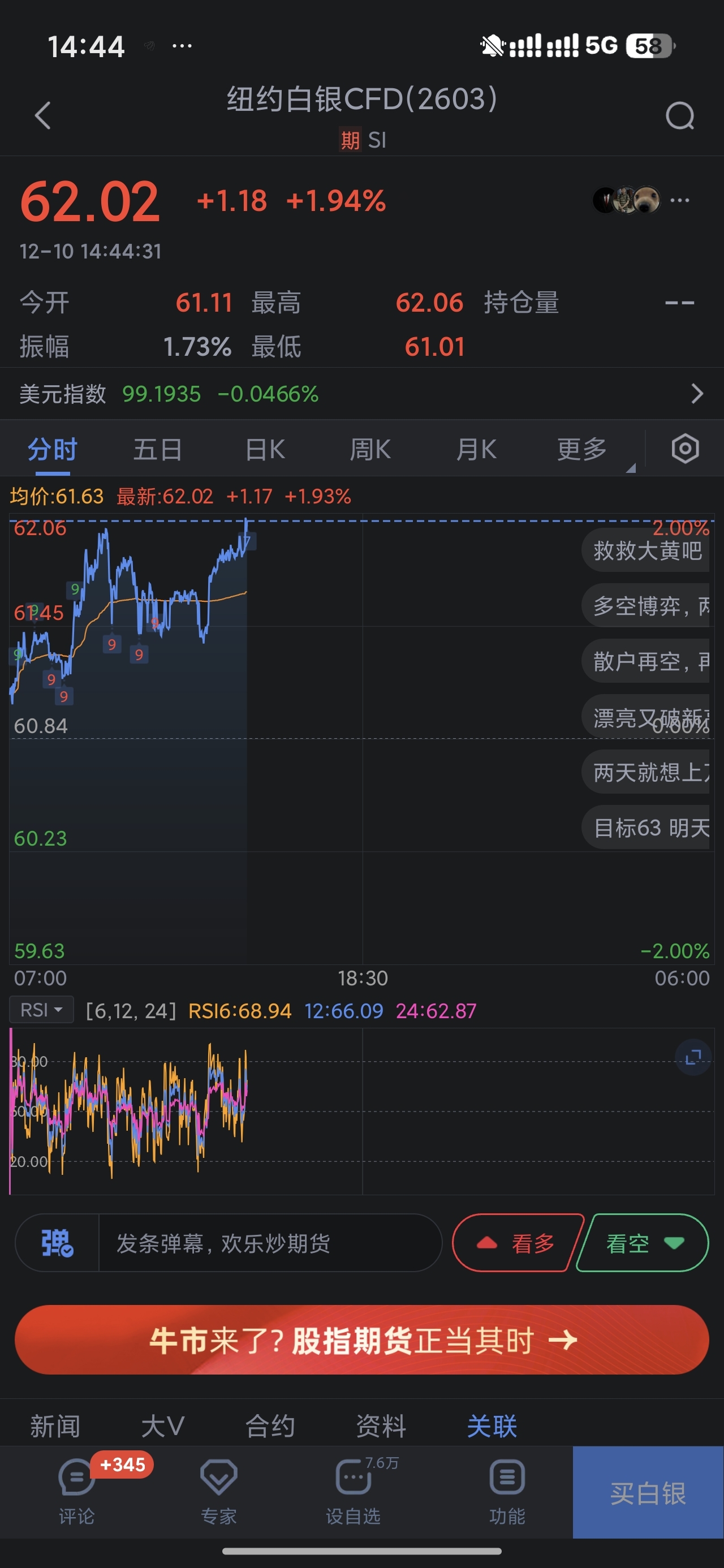This screenshot has width=724, height=1568.
Task: Go back with the left arrow
Action: coord(42,115)
